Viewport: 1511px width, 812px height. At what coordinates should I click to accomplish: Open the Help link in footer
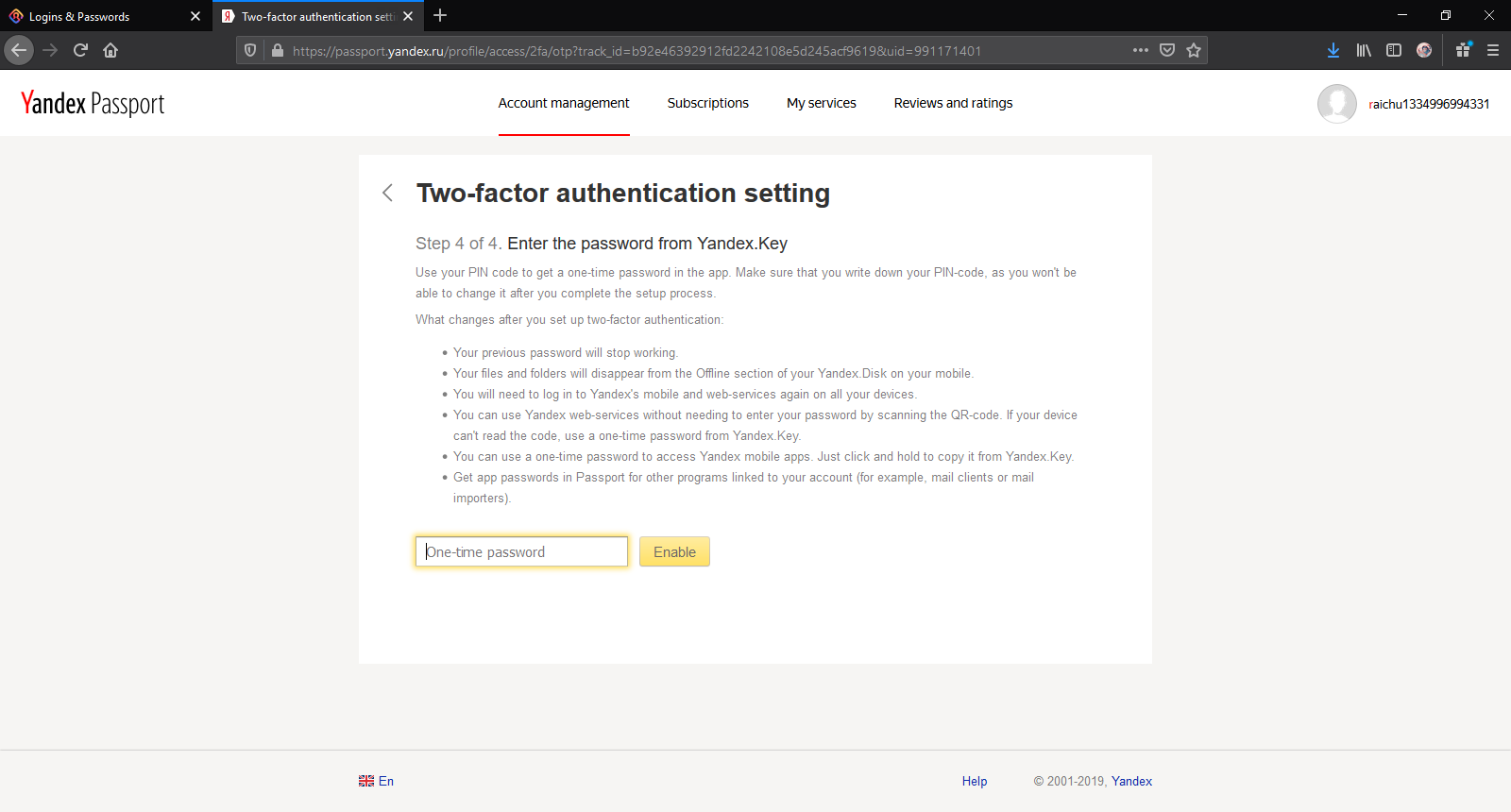[975, 781]
